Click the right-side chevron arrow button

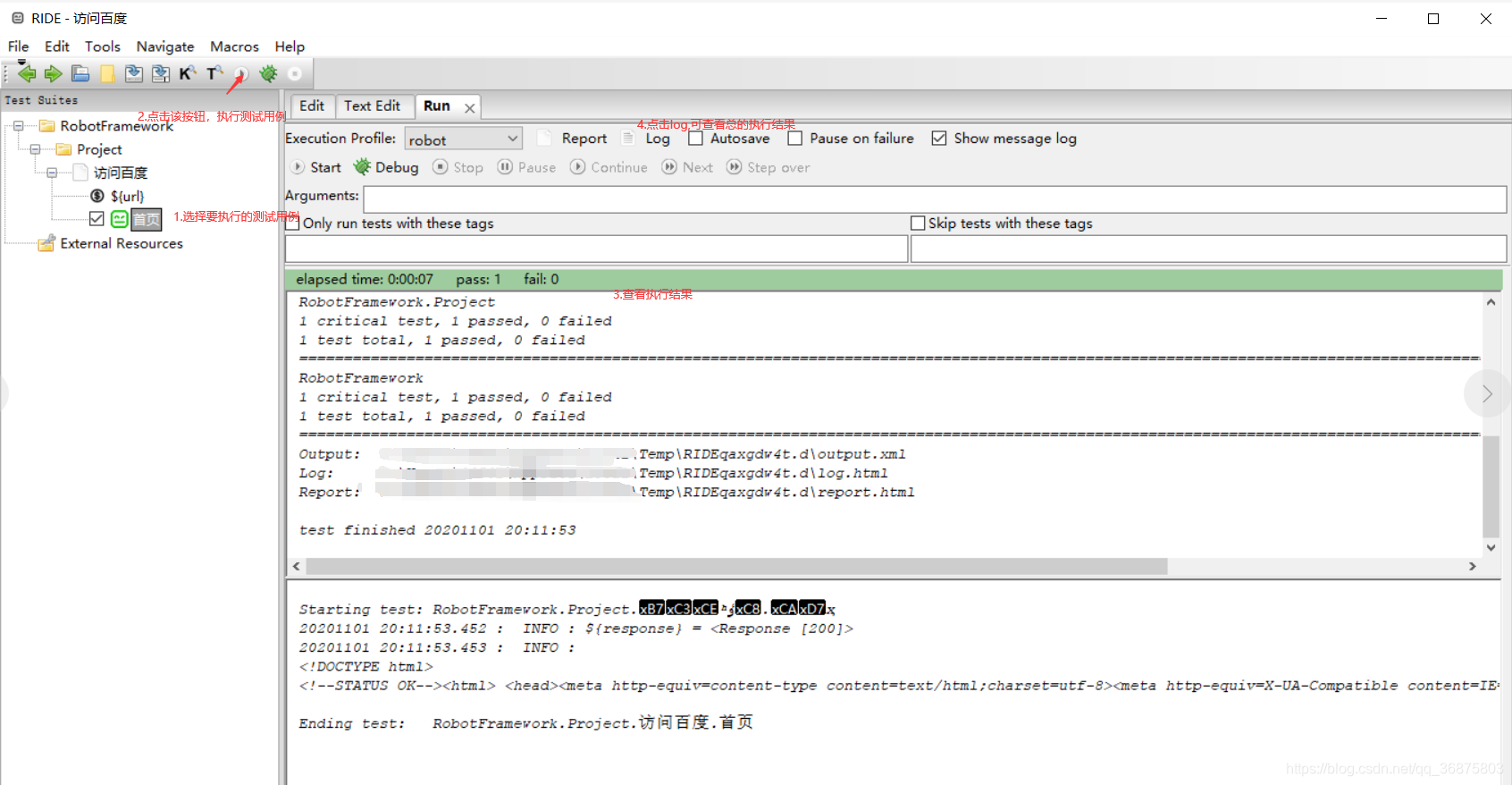(x=1487, y=393)
